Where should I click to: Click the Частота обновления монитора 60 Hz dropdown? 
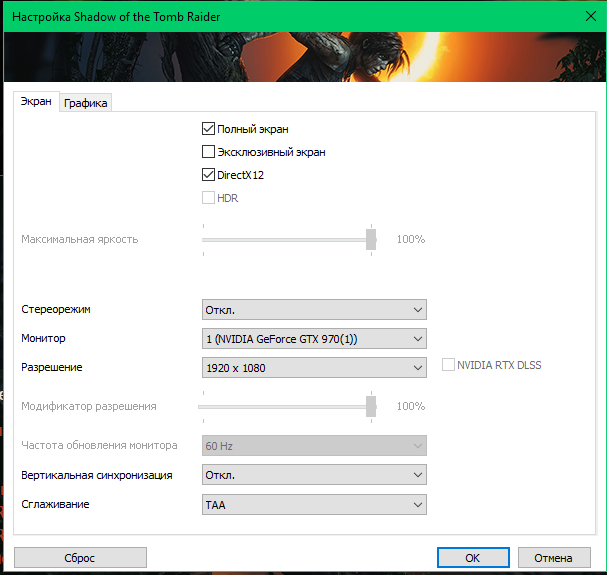click(314, 446)
